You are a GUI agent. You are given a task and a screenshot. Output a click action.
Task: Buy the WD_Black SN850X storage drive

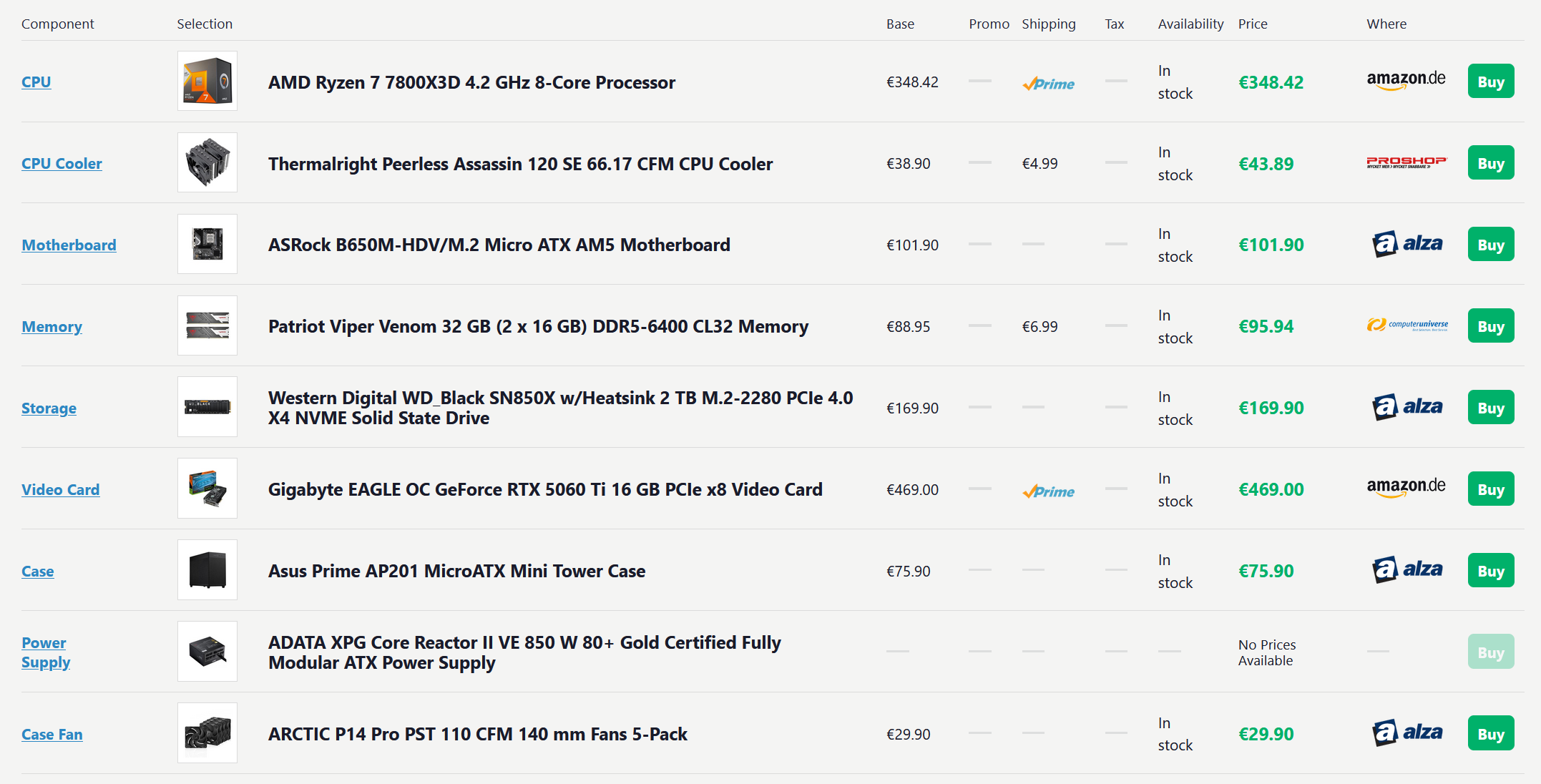(1491, 408)
